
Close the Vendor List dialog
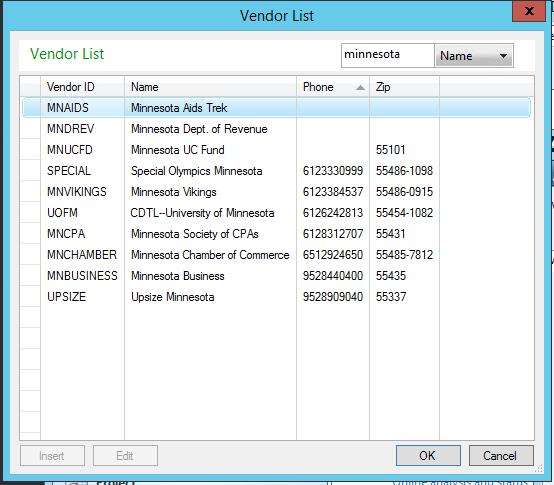pyautogui.click(x=529, y=11)
